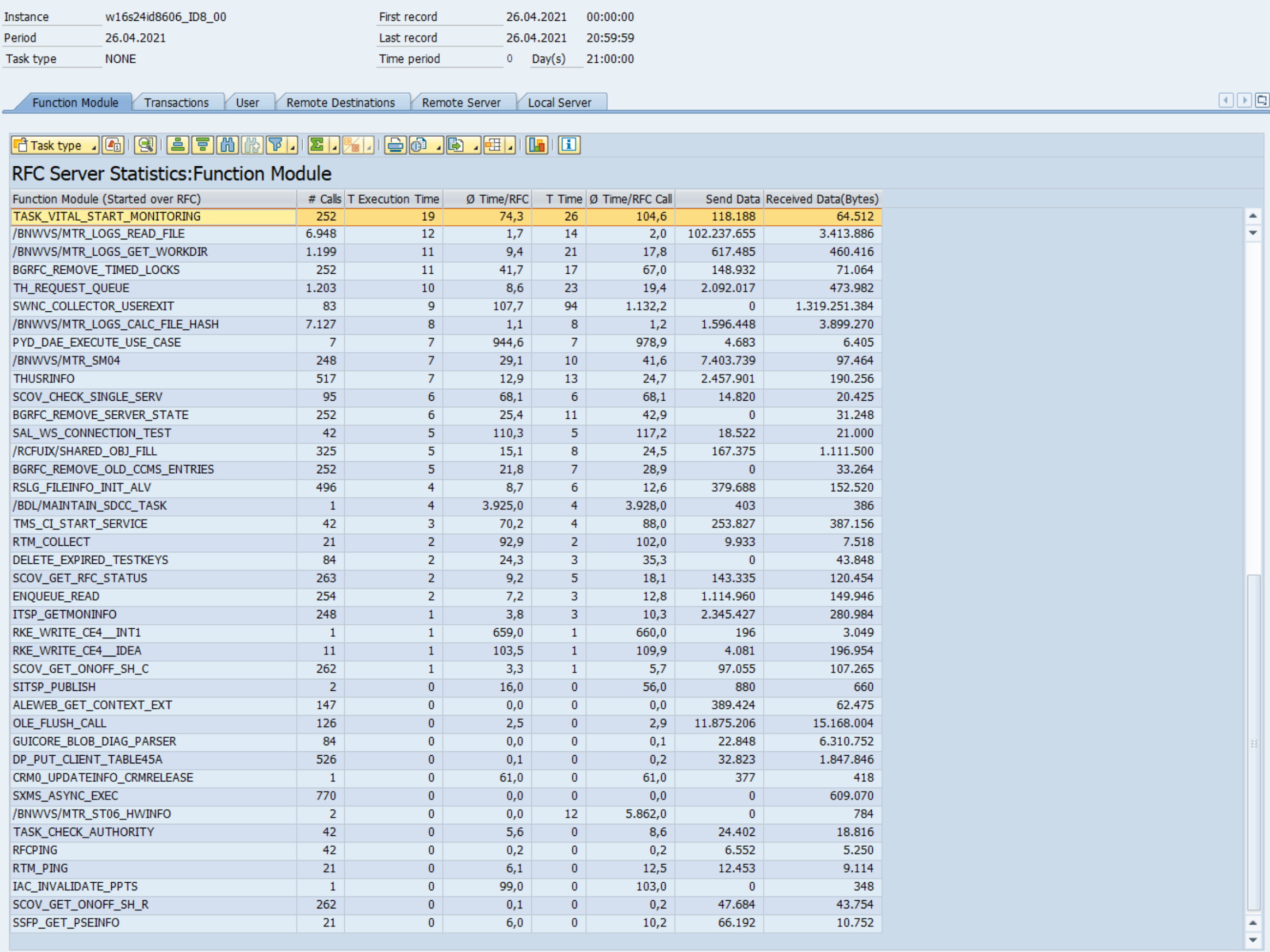Click tab strip scroll-right arrow
The width and height of the screenshot is (1270, 952).
1244,101
